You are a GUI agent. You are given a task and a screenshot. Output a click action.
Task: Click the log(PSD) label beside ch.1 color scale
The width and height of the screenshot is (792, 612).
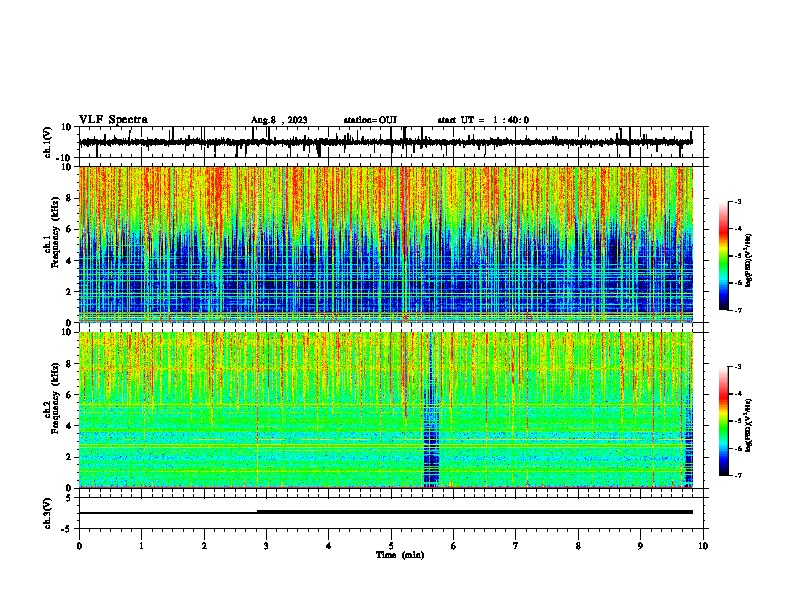(x=748, y=260)
